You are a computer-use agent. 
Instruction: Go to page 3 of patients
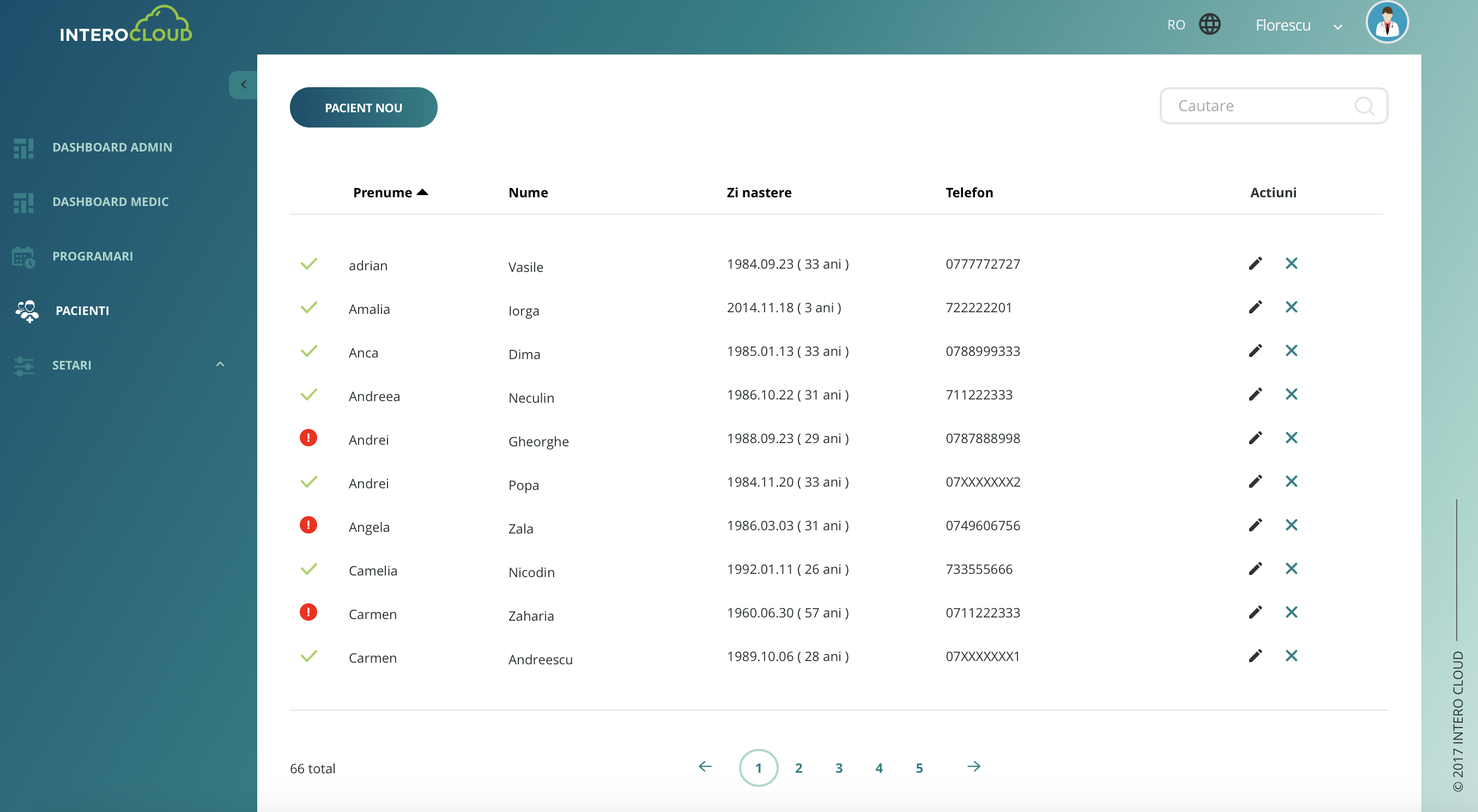pyautogui.click(x=838, y=768)
